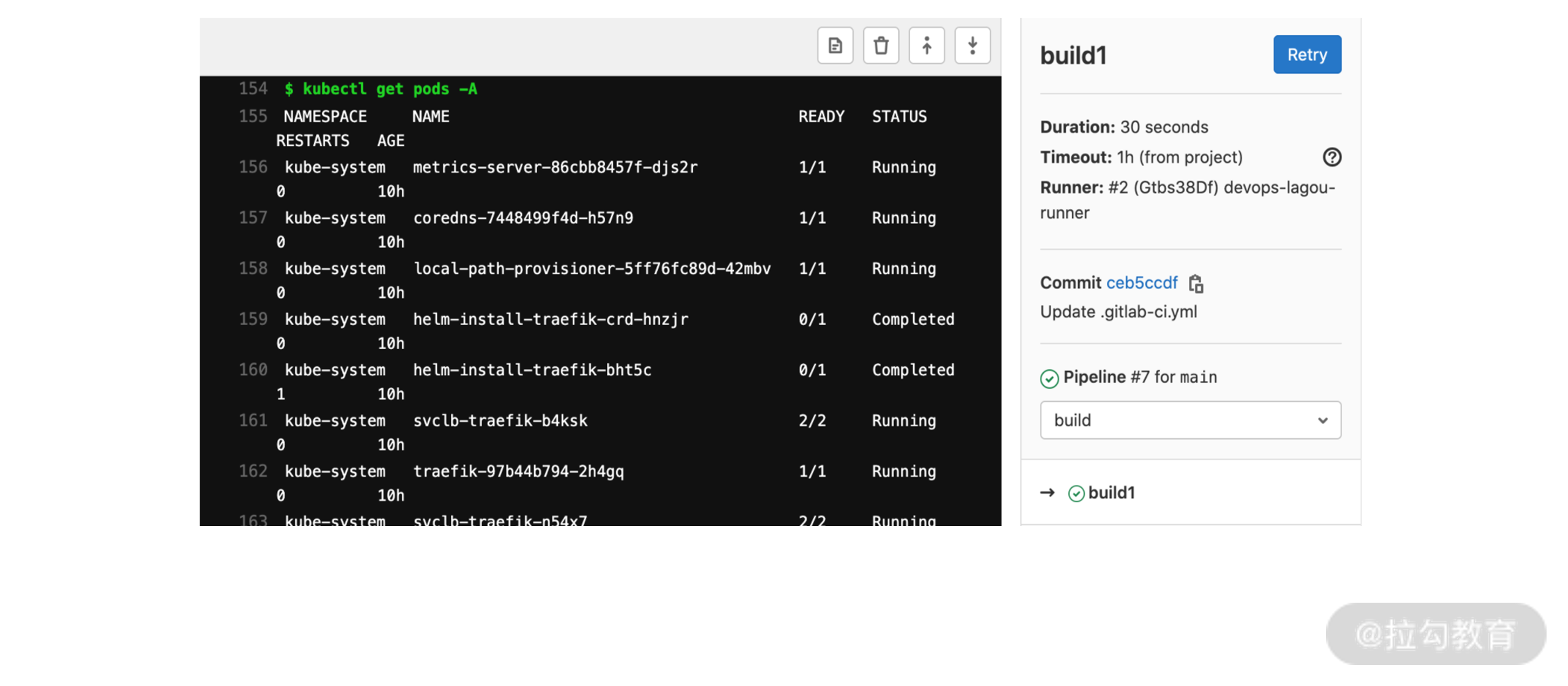Click the delete/trash icon

click(881, 45)
